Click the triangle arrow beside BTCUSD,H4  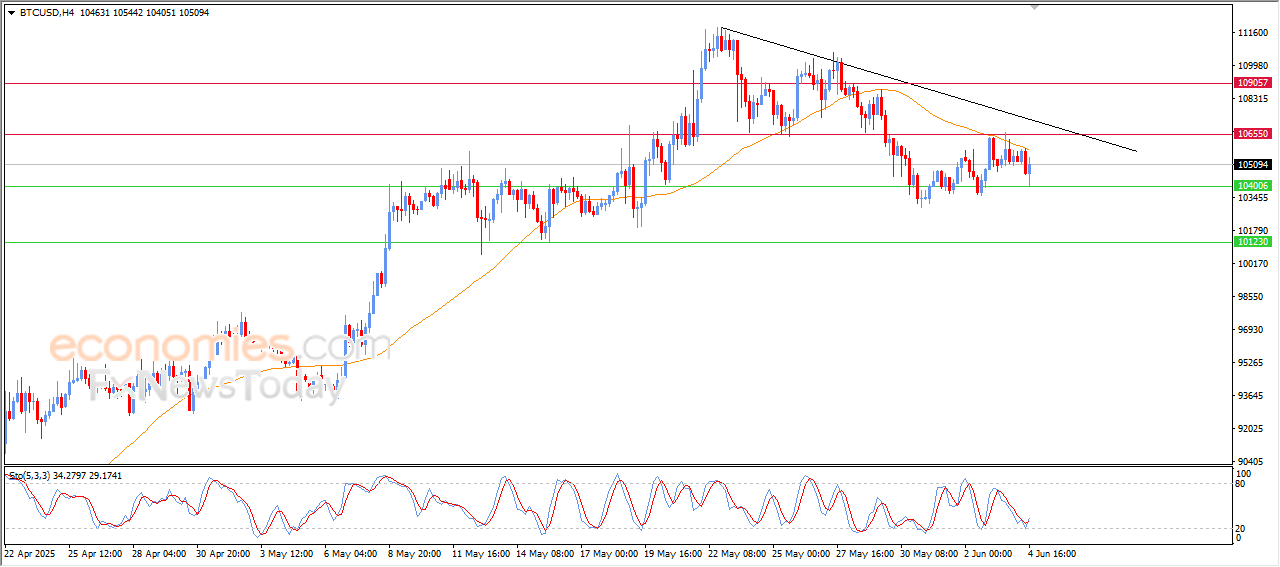click(x=11, y=12)
